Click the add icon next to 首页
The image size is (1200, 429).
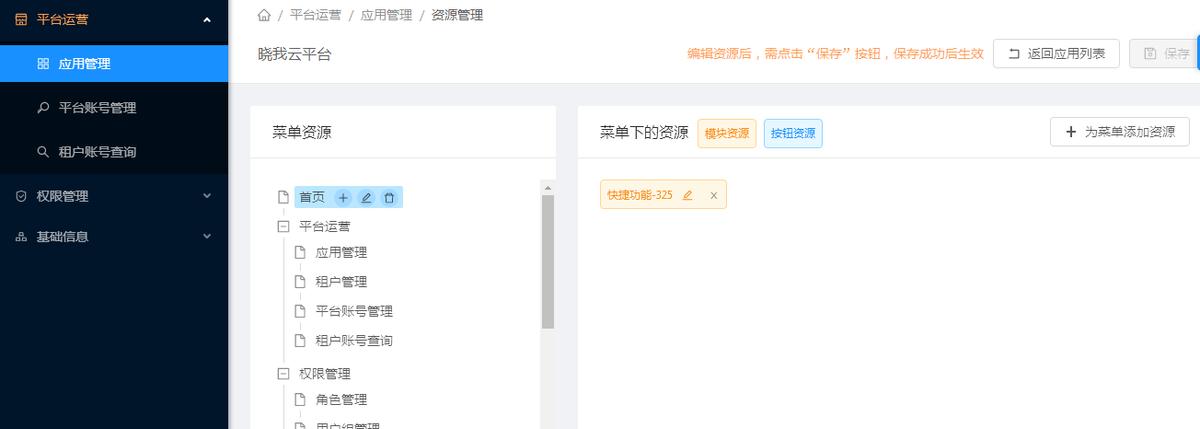343,198
